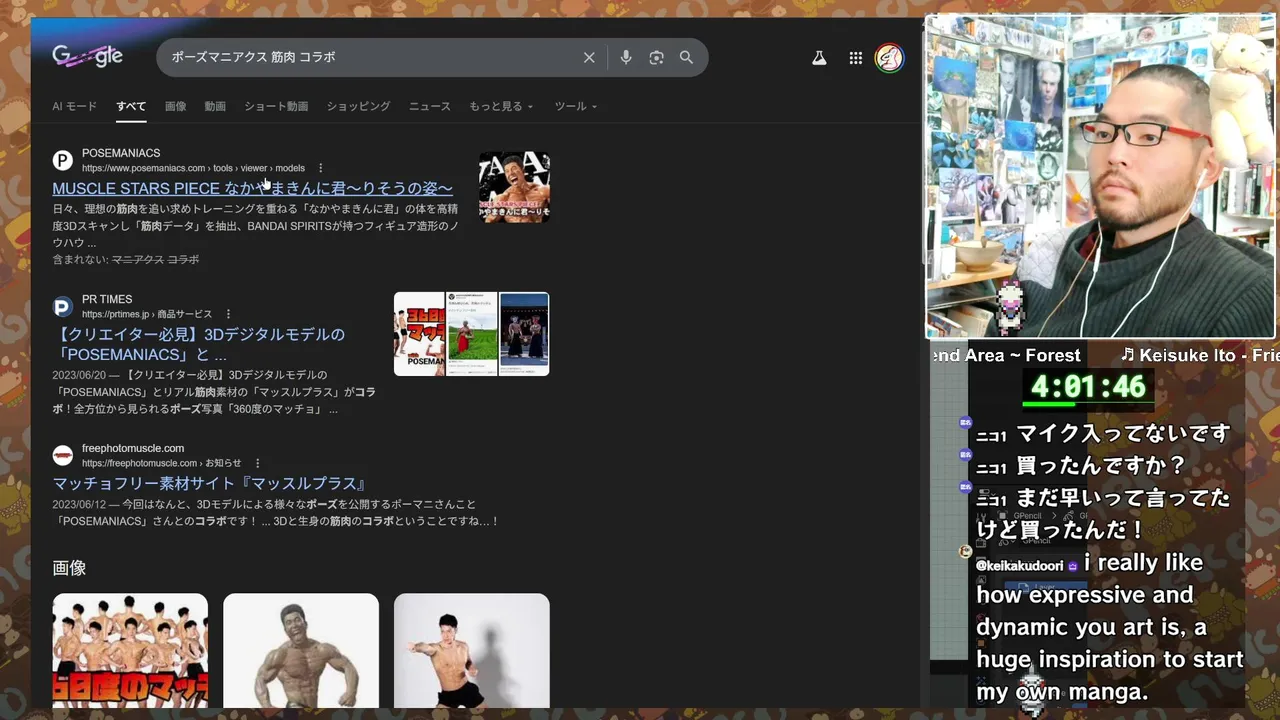This screenshot has height=720, width=1280.
Task: Open Google apps grid
Action: (x=856, y=58)
